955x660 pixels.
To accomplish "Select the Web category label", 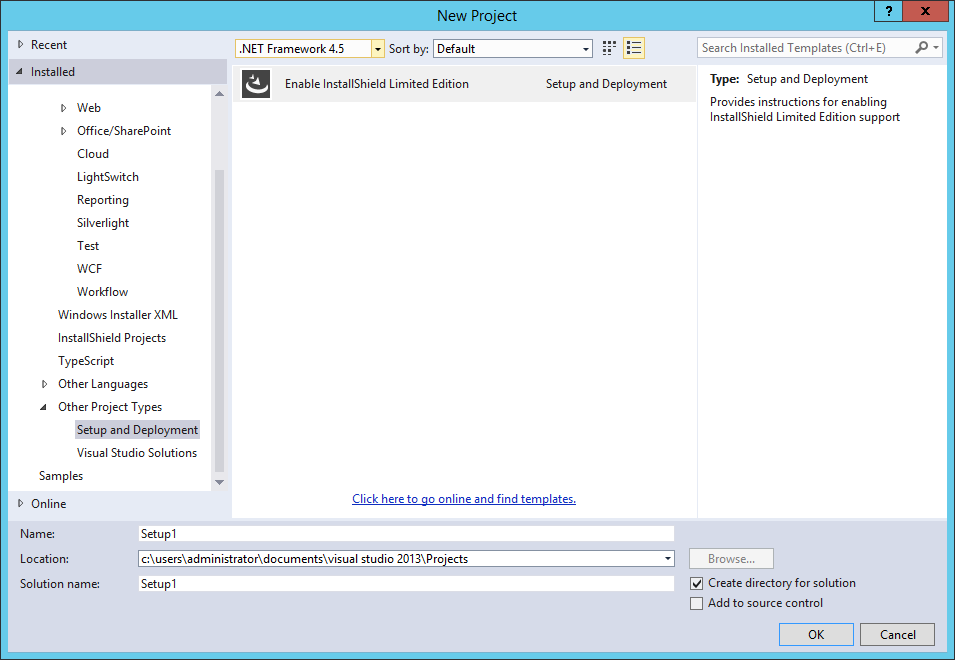I will pos(89,108).
